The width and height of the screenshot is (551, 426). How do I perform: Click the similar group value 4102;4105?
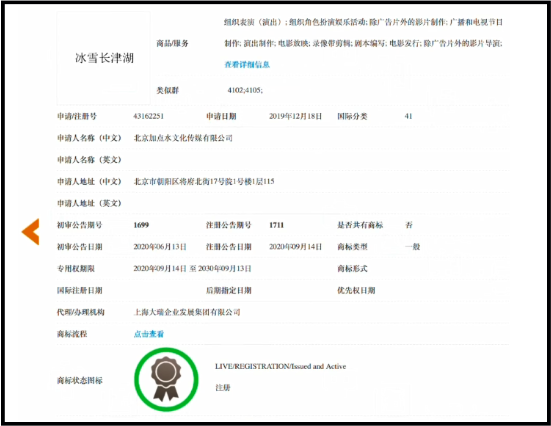[245, 90]
